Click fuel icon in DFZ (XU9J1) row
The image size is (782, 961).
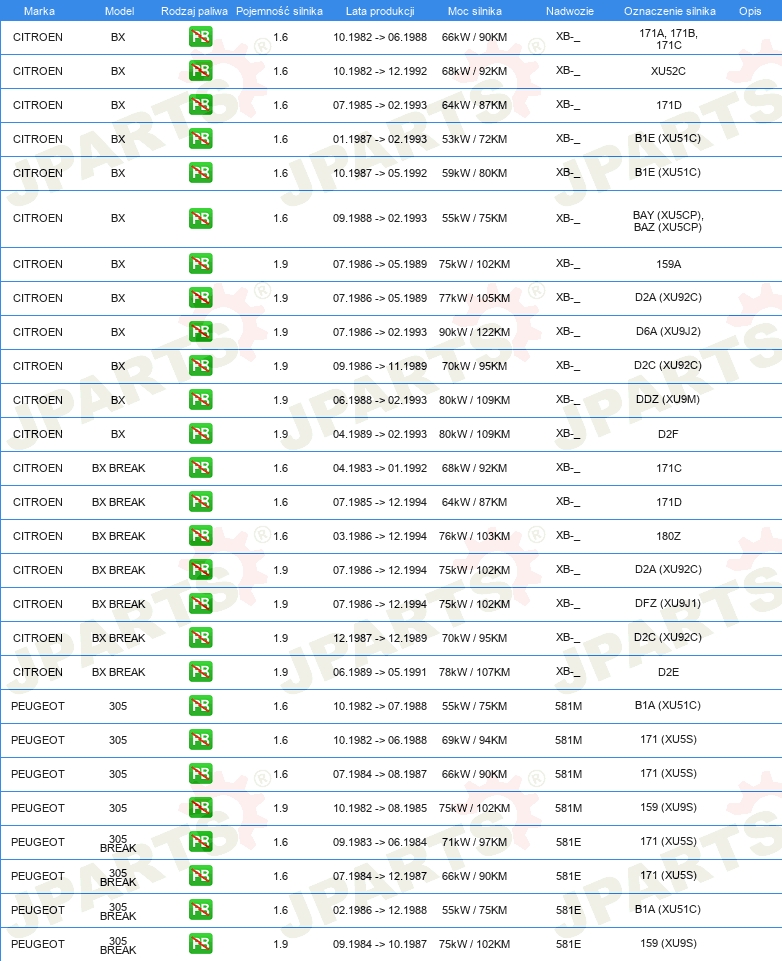tap(200, 604)
